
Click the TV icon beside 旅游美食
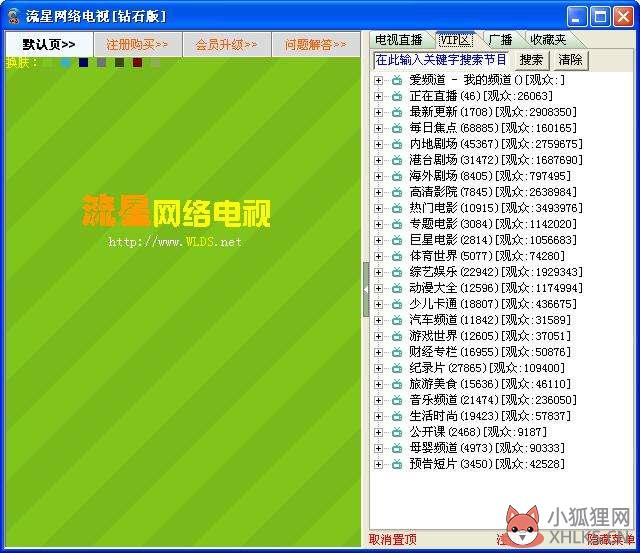397,384
